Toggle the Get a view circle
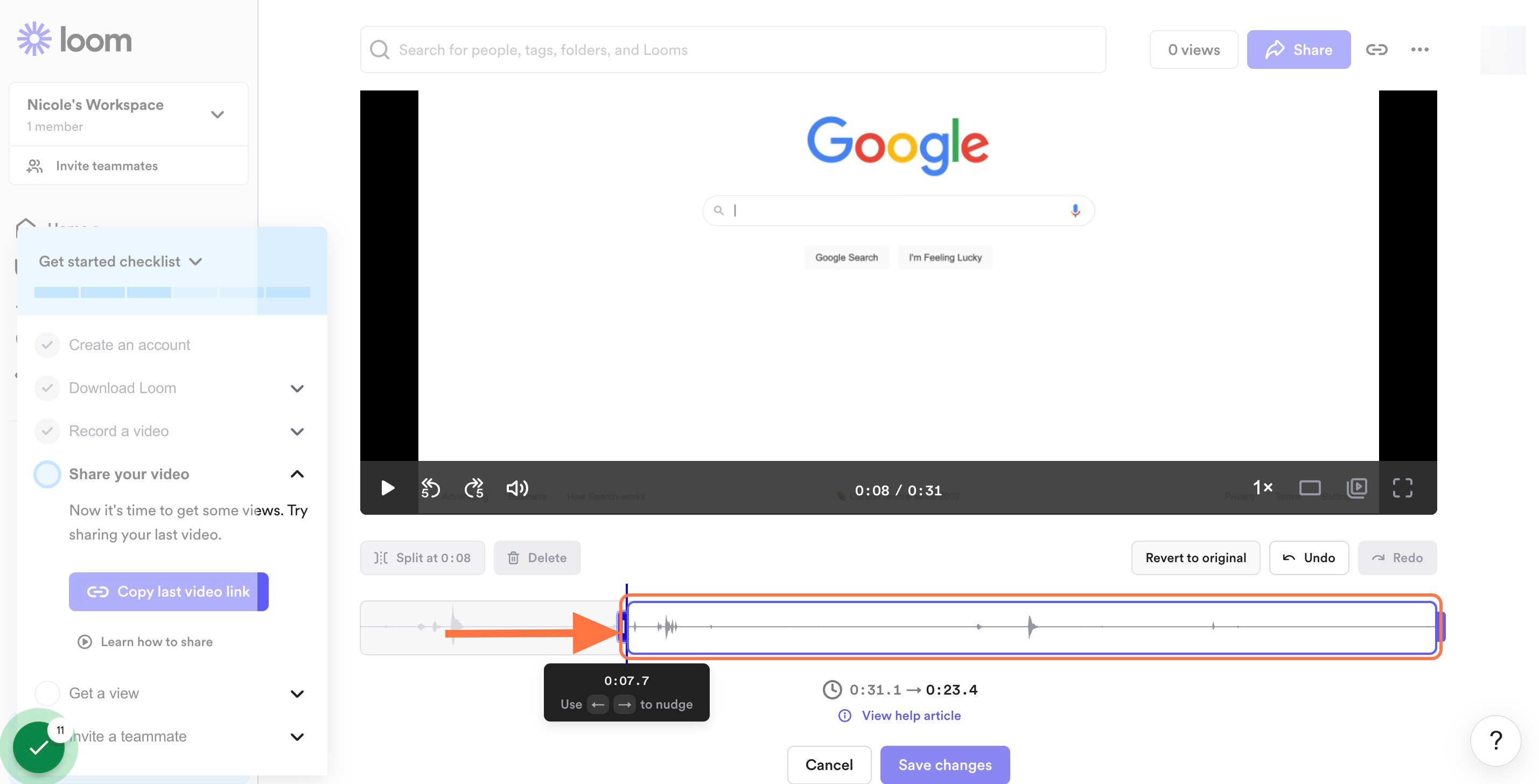 (47, 693)
